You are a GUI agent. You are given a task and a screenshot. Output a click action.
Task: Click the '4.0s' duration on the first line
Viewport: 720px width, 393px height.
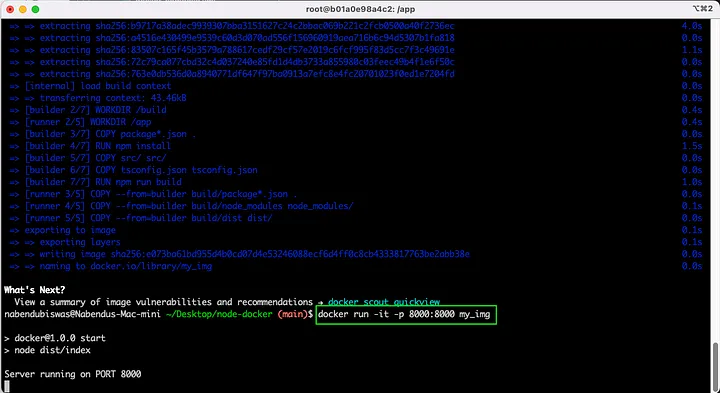pyautogui.click(x=692, y=26)
